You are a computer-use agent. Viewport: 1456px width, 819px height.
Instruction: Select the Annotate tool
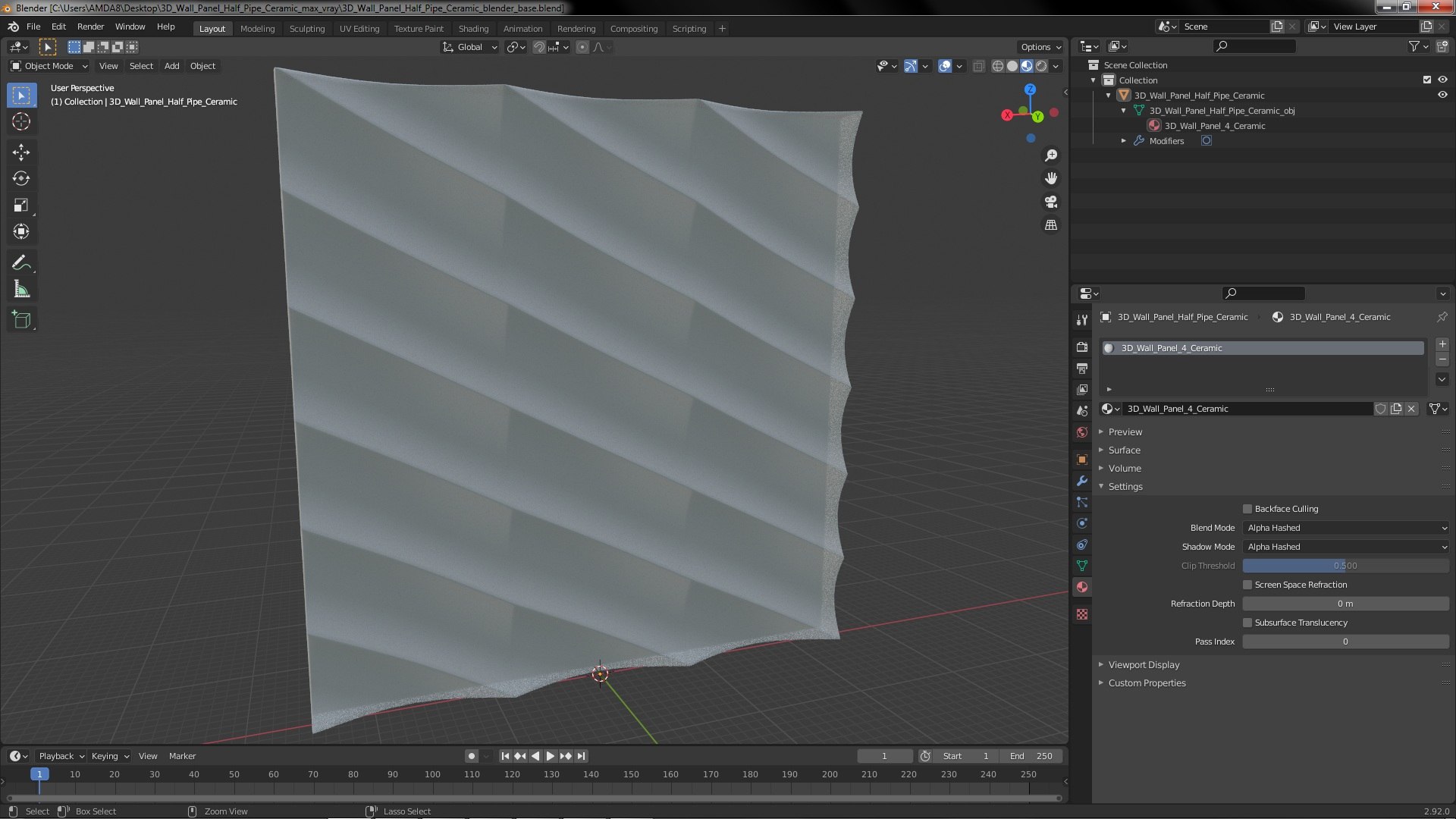pyautogui.click(x=21, y=263)
